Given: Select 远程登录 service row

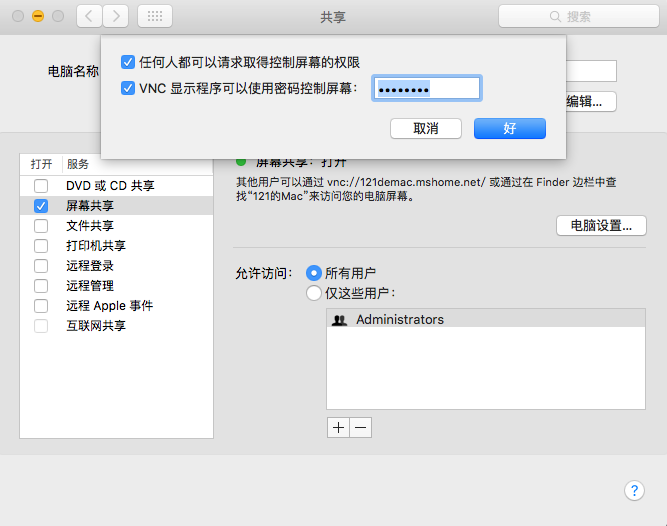Looking at the screenshot, I should click(x=116, y=266).
